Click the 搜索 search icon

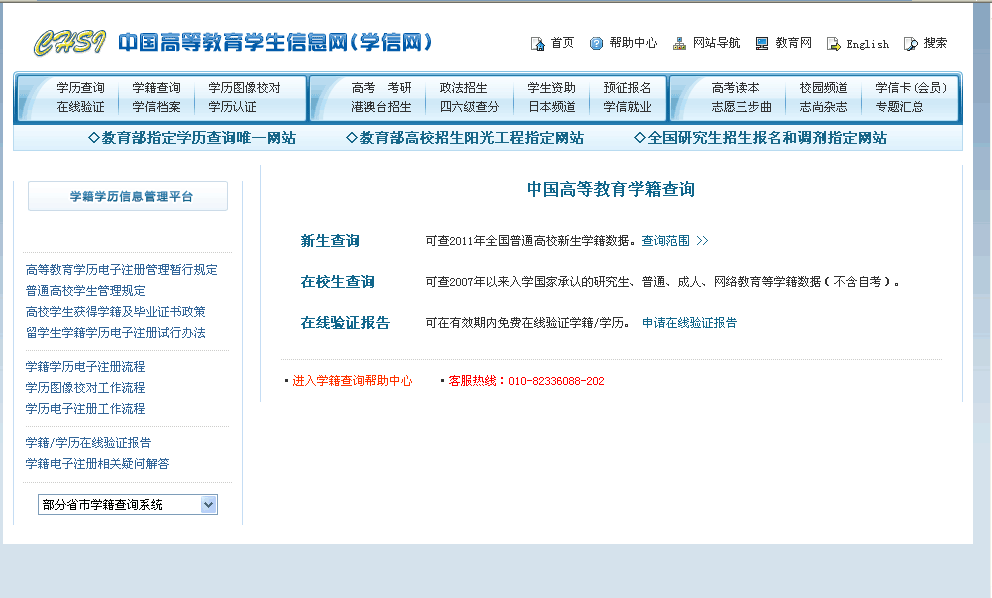coord(910,44)
